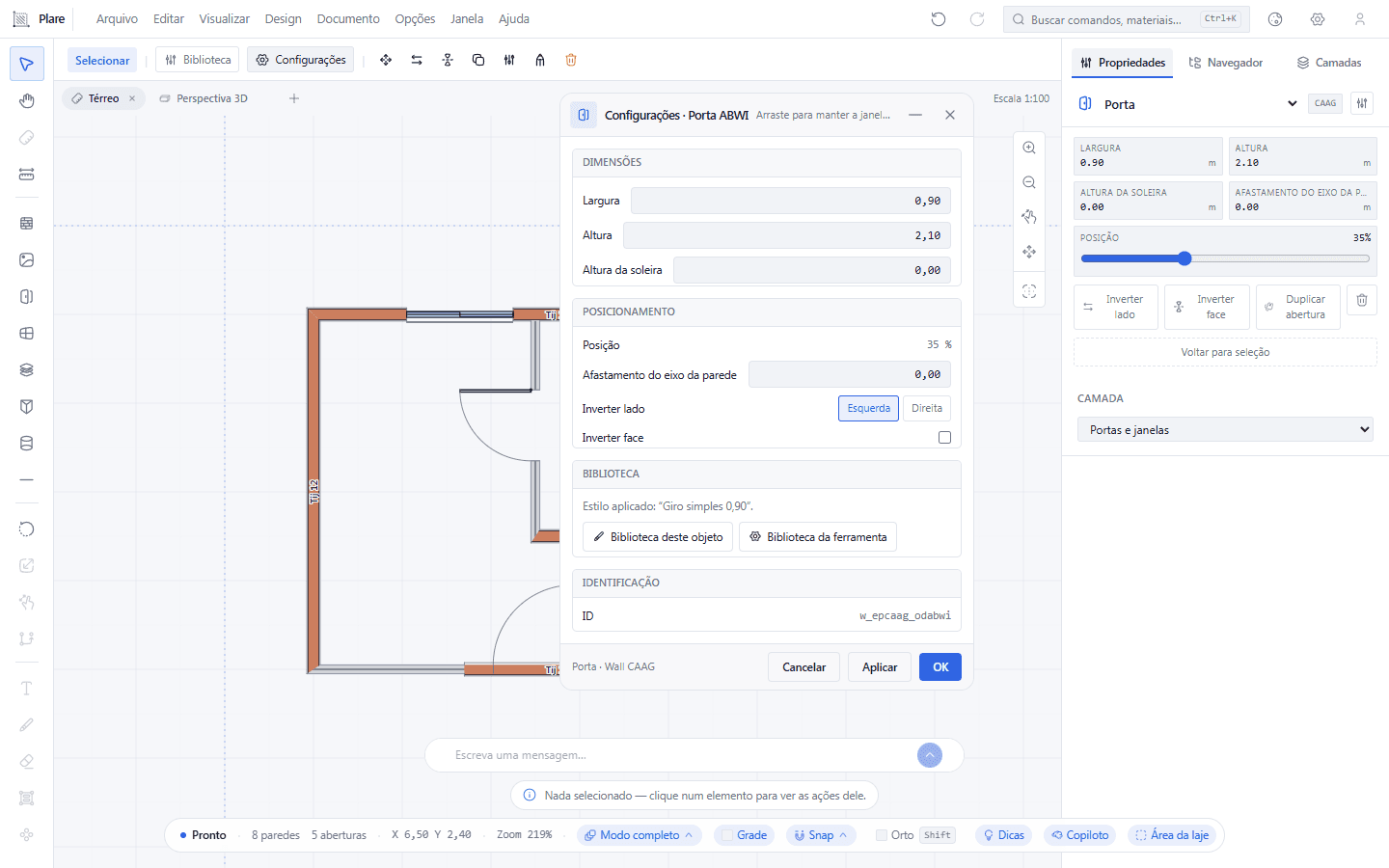
Task: Activate the arrow selection tool in left sidebar
Action: point(27,64)
